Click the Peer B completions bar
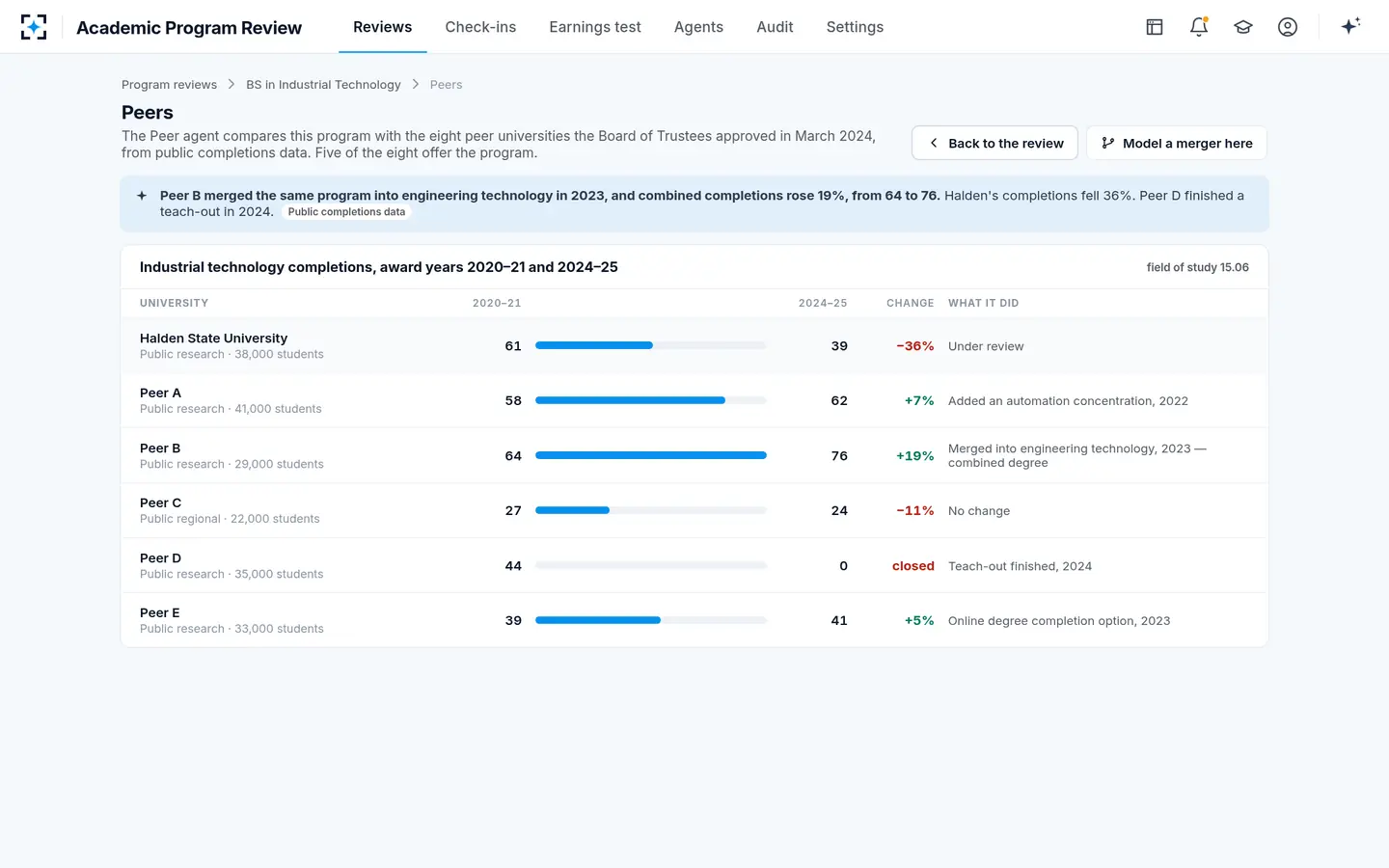1389x868 pixels. [x=651, y=455]
